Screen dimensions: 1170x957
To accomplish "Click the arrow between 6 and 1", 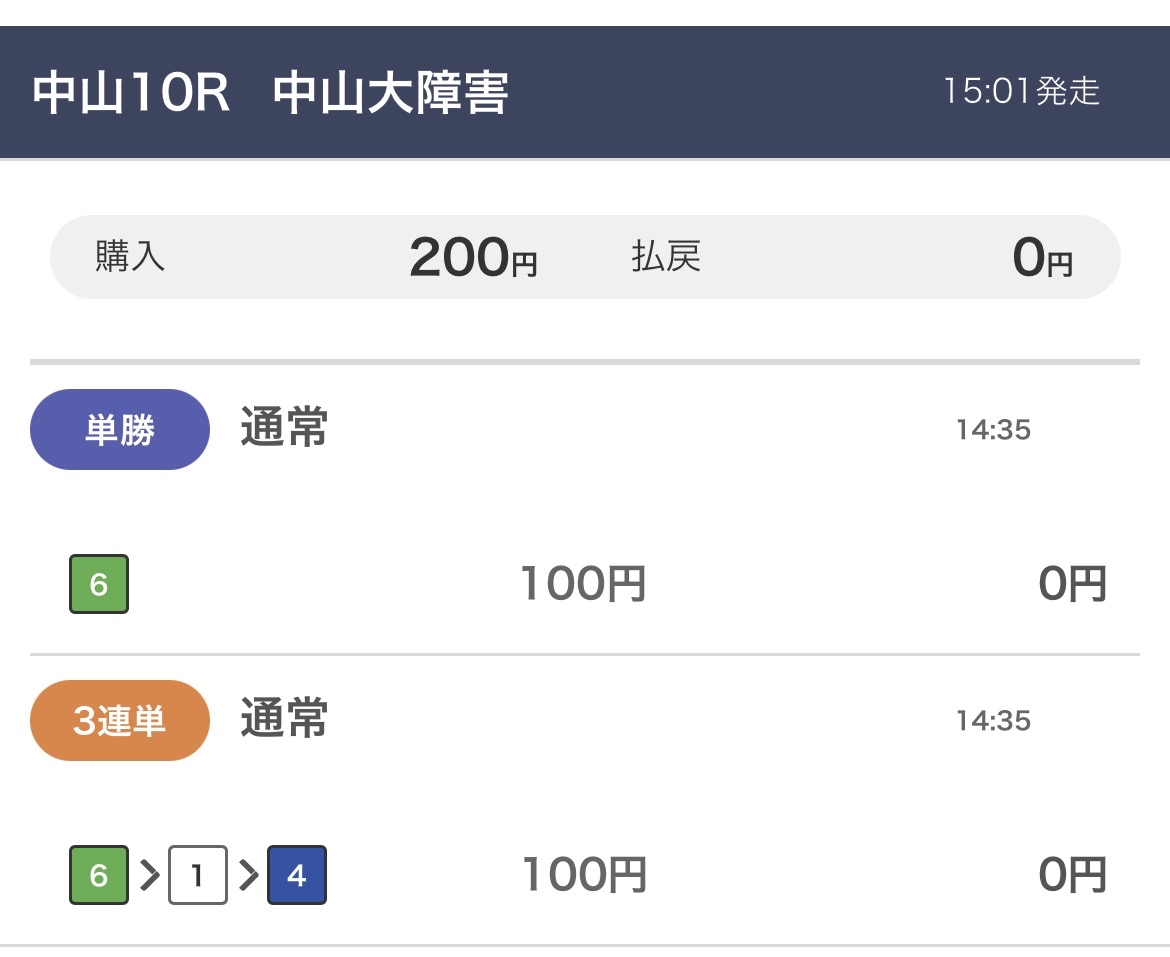I will (149, 875).
